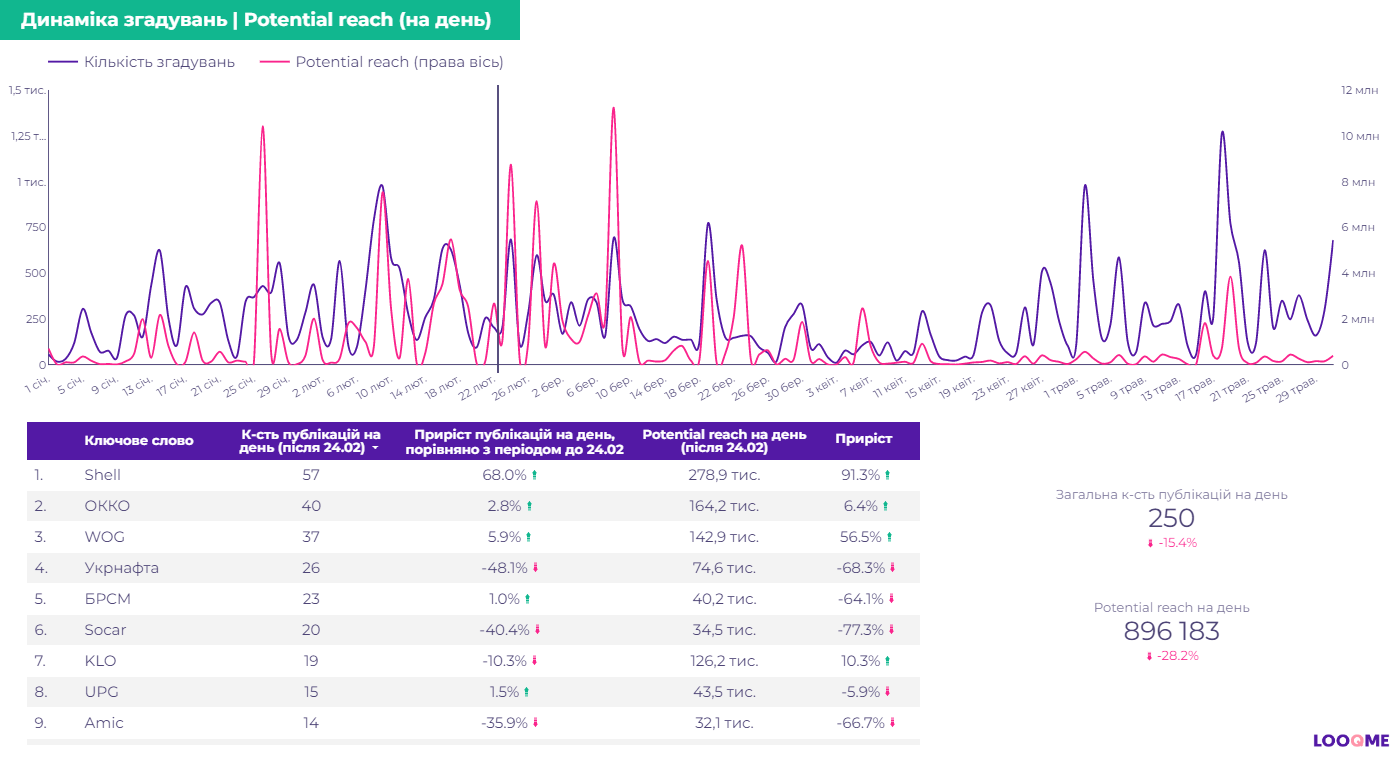Click the 164,2 тис. reach value
Viewport: 1393px width, 769px height.
coord(724,506)
